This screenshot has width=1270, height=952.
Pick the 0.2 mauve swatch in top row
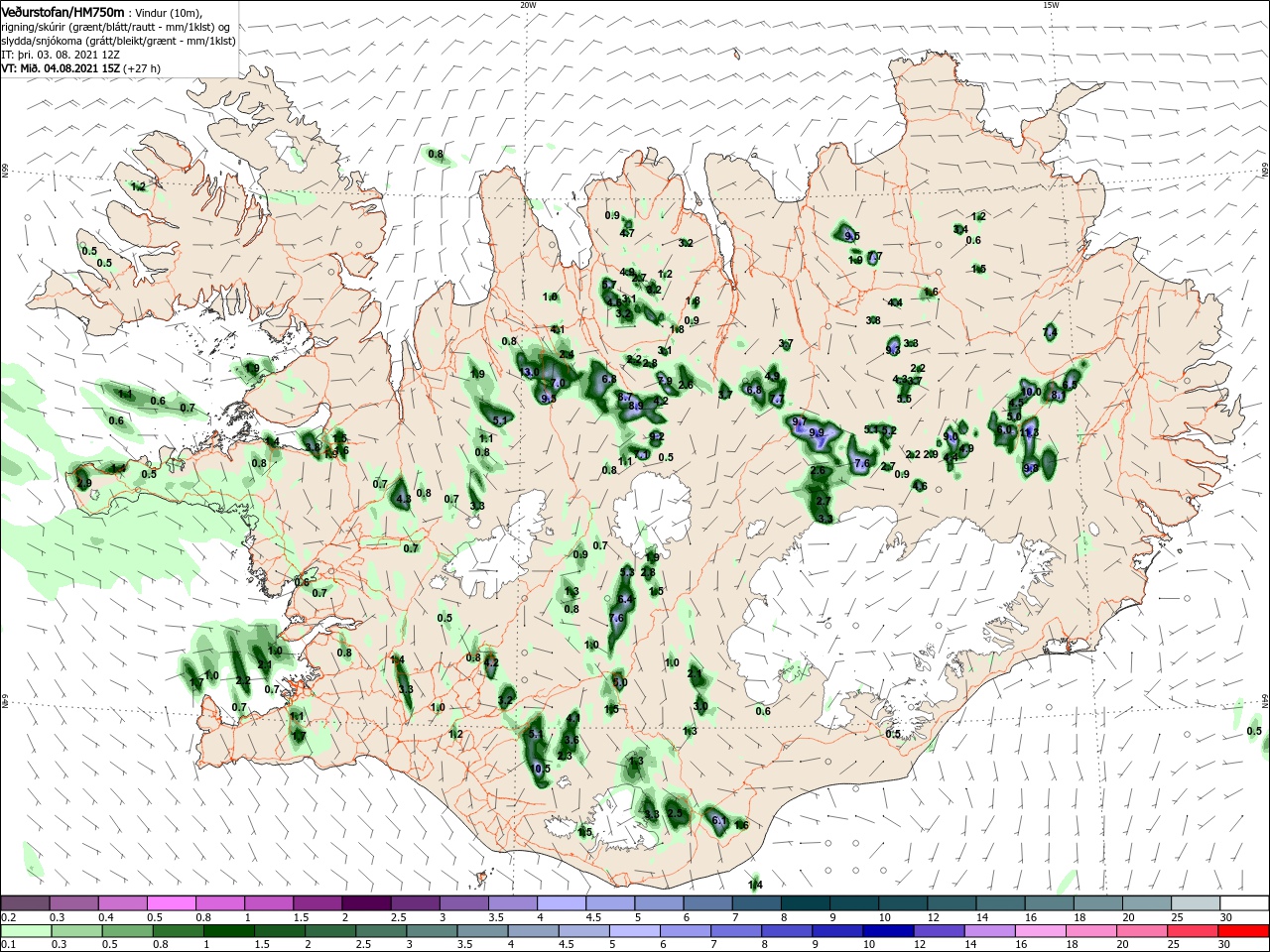click(x=26, y=903)
